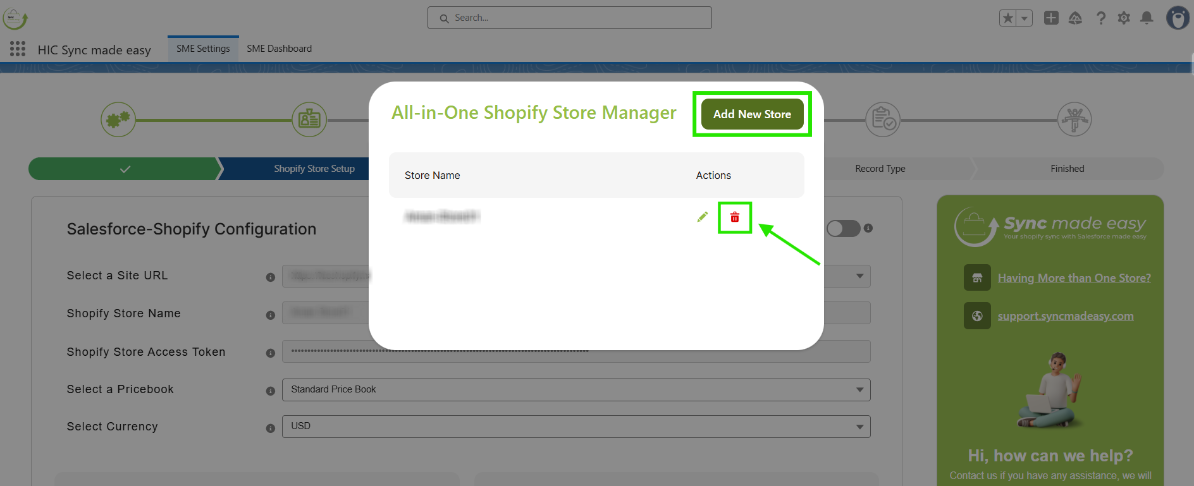
Task: Open the Help question mark icon
Action: pyautogui.click(x=1100, y=18)
